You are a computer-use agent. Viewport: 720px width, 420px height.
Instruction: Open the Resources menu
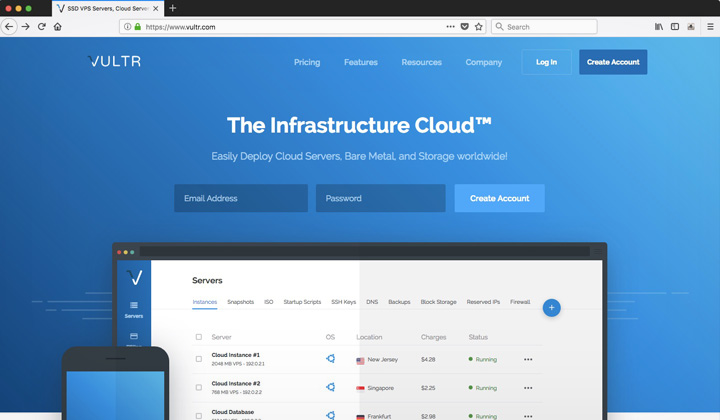(422, 62)
